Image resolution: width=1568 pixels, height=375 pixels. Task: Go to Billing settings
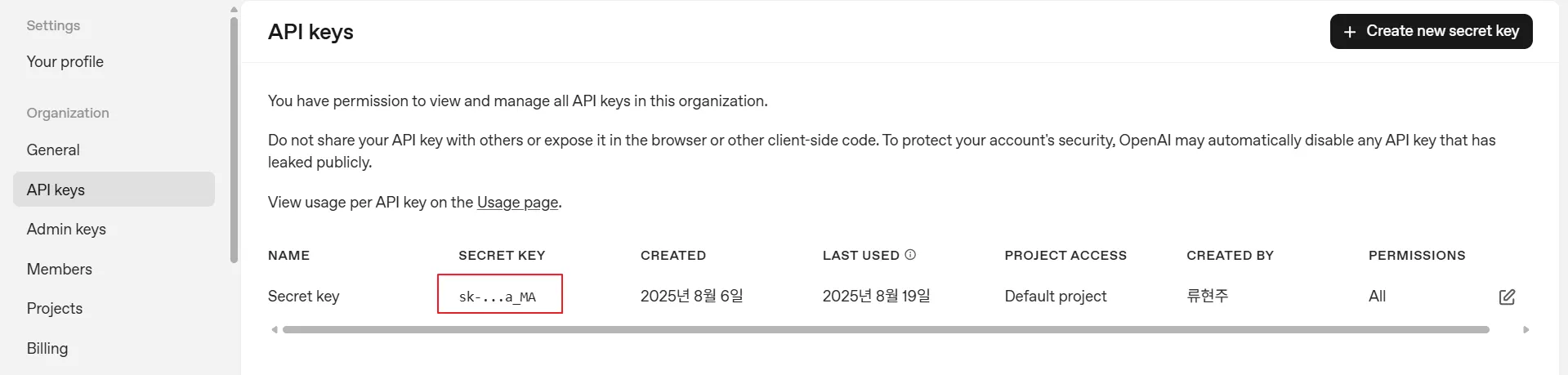47,348
